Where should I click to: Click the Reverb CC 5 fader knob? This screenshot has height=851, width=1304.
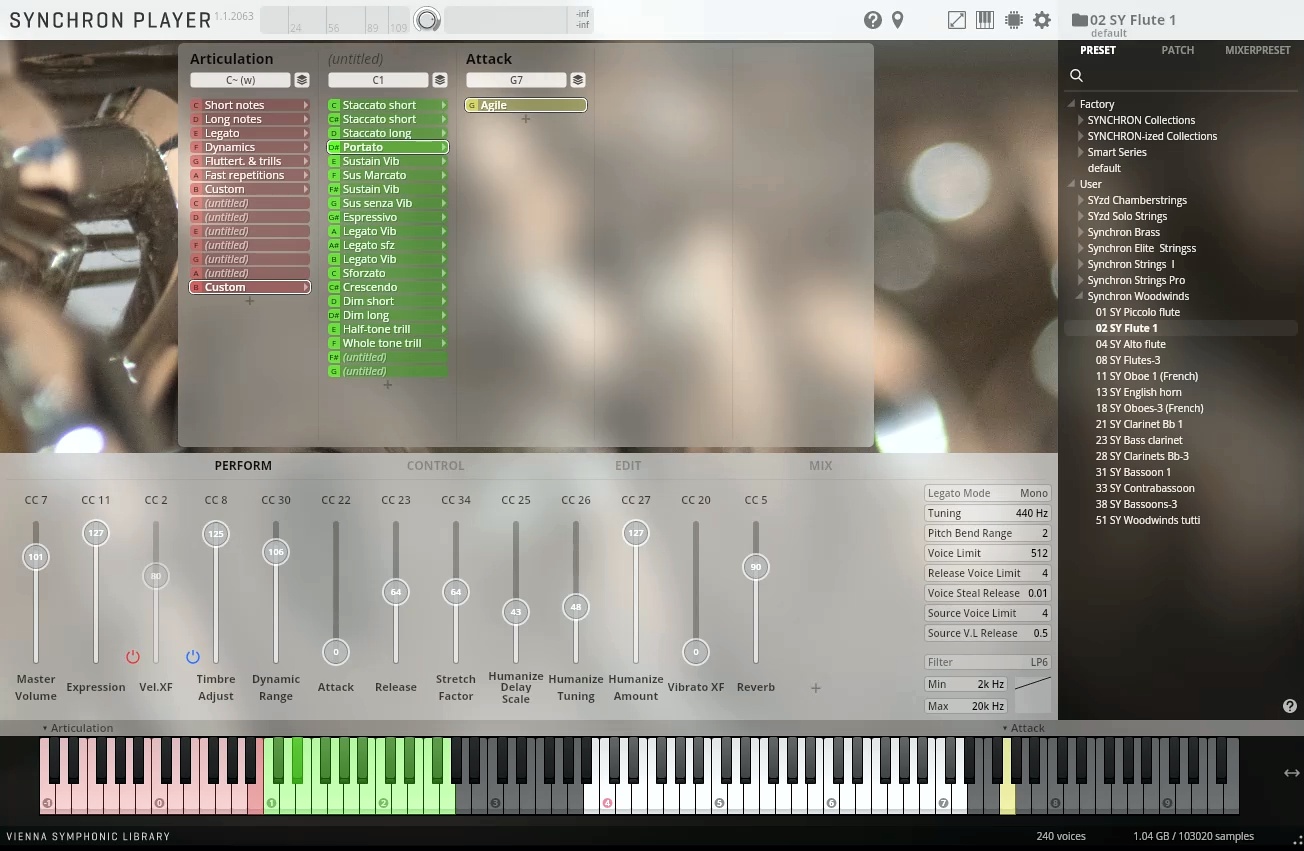coord(756,567)
